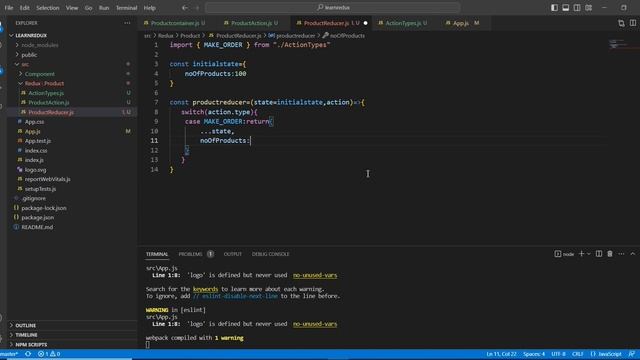Open terminal panel more actions ellipsis
This screenshot has height=360, width=640.
pos(621,254)
